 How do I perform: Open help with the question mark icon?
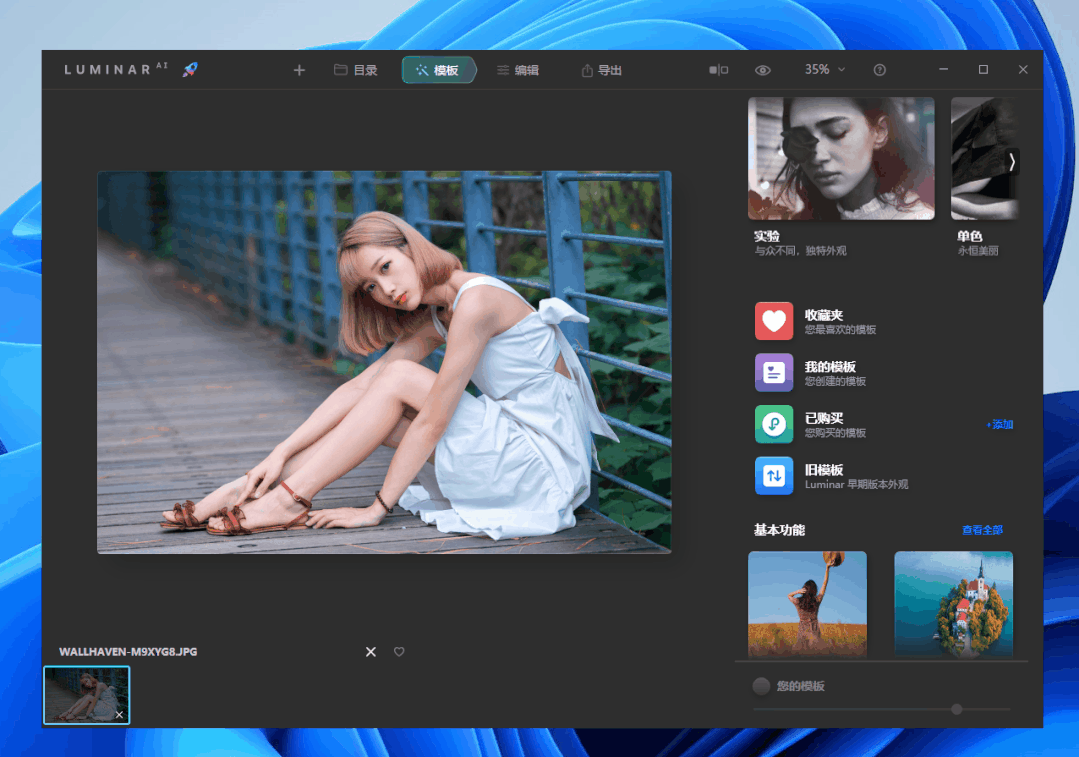(879, 70)
